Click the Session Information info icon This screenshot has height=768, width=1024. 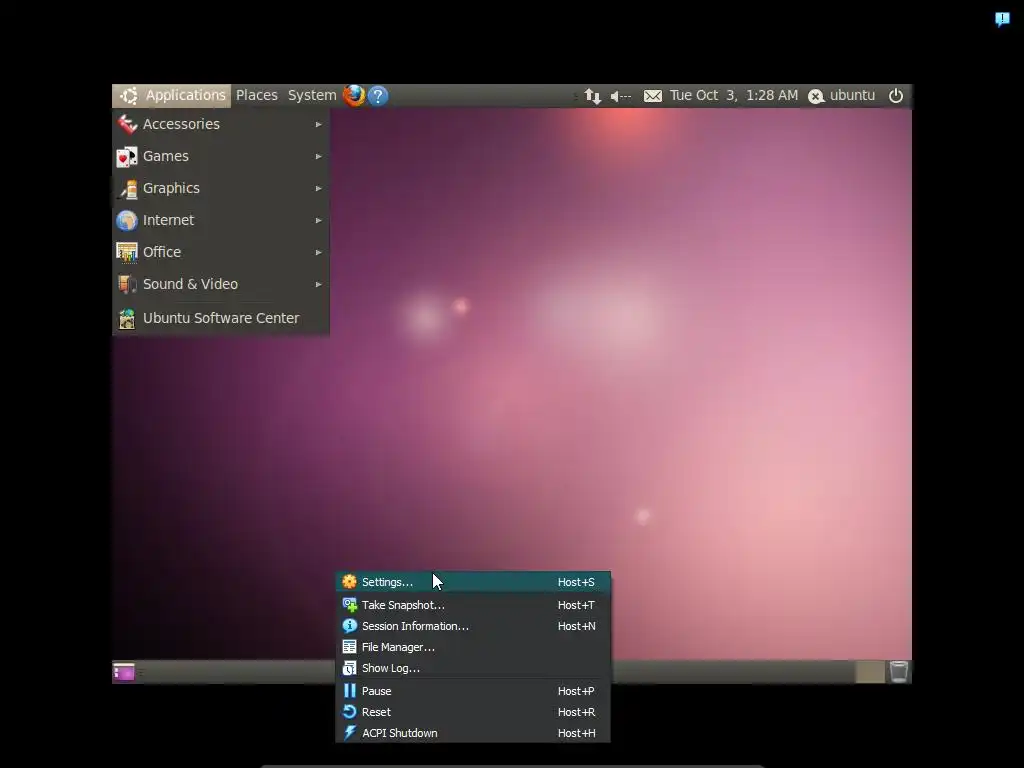coord(349,626)
